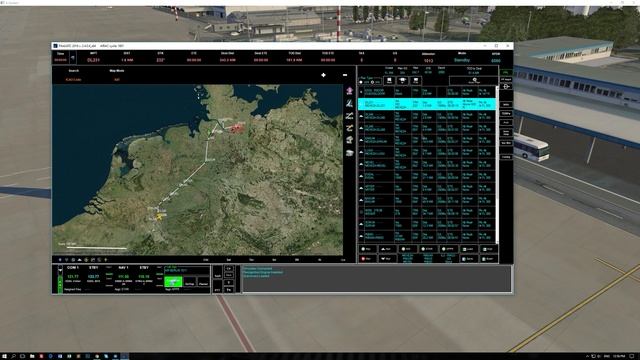Screen dimensions: 640x360
Task: Open the Map Mode selector
Action: click(117, 80)
